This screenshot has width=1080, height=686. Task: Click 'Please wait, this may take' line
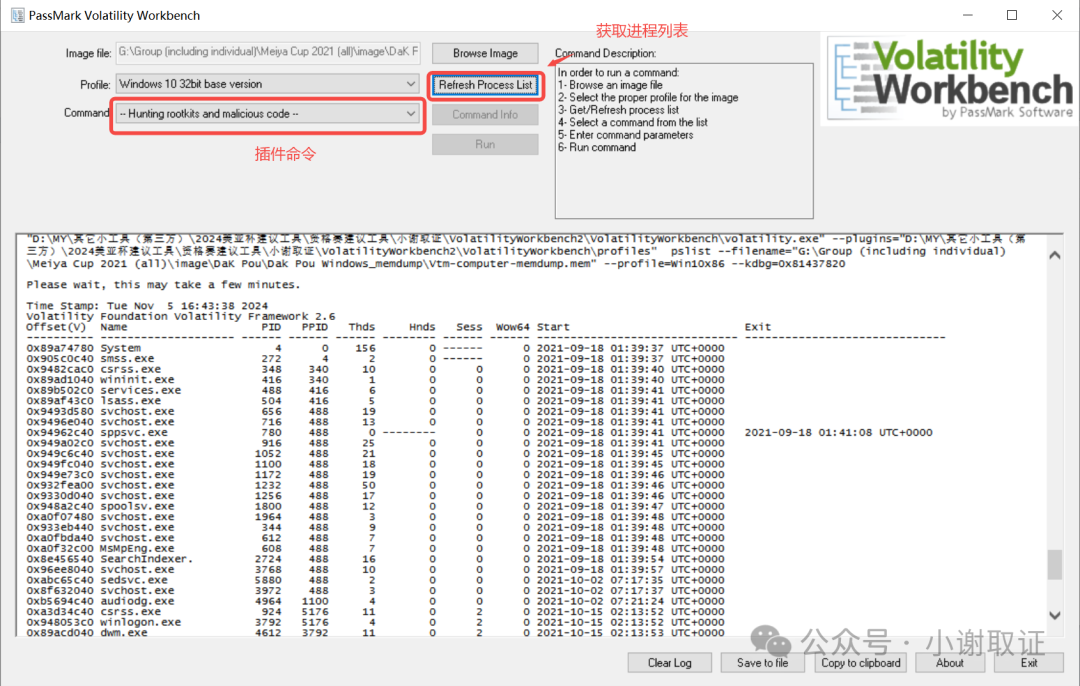[163, 284]
